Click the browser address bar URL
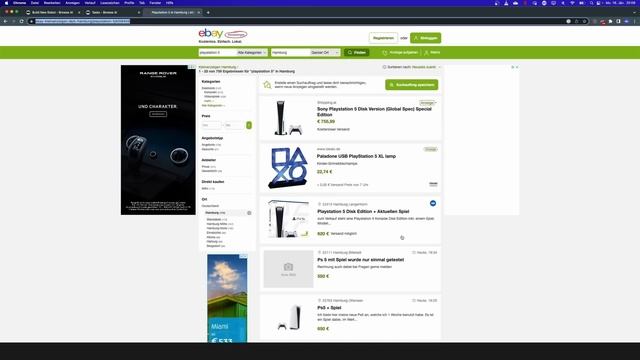 pos(82,21)
